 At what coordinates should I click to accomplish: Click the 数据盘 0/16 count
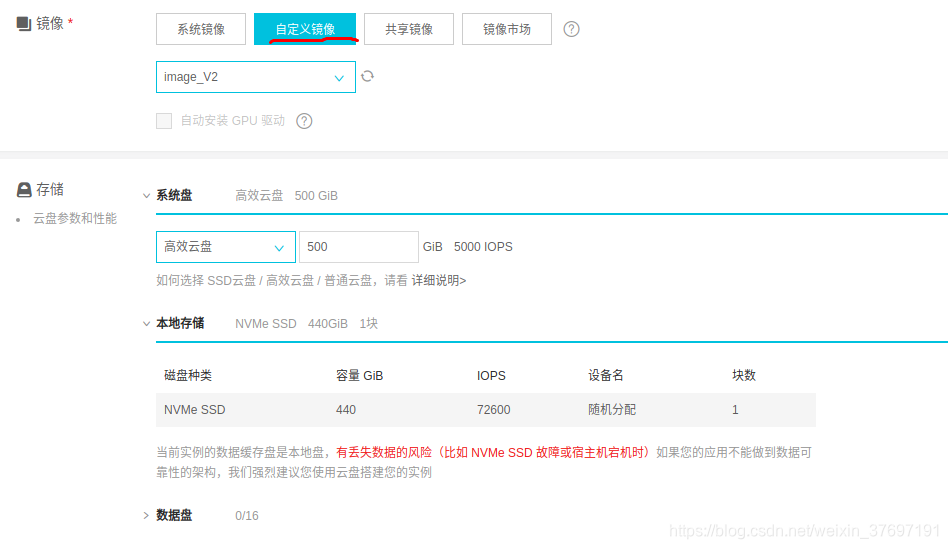247,516
